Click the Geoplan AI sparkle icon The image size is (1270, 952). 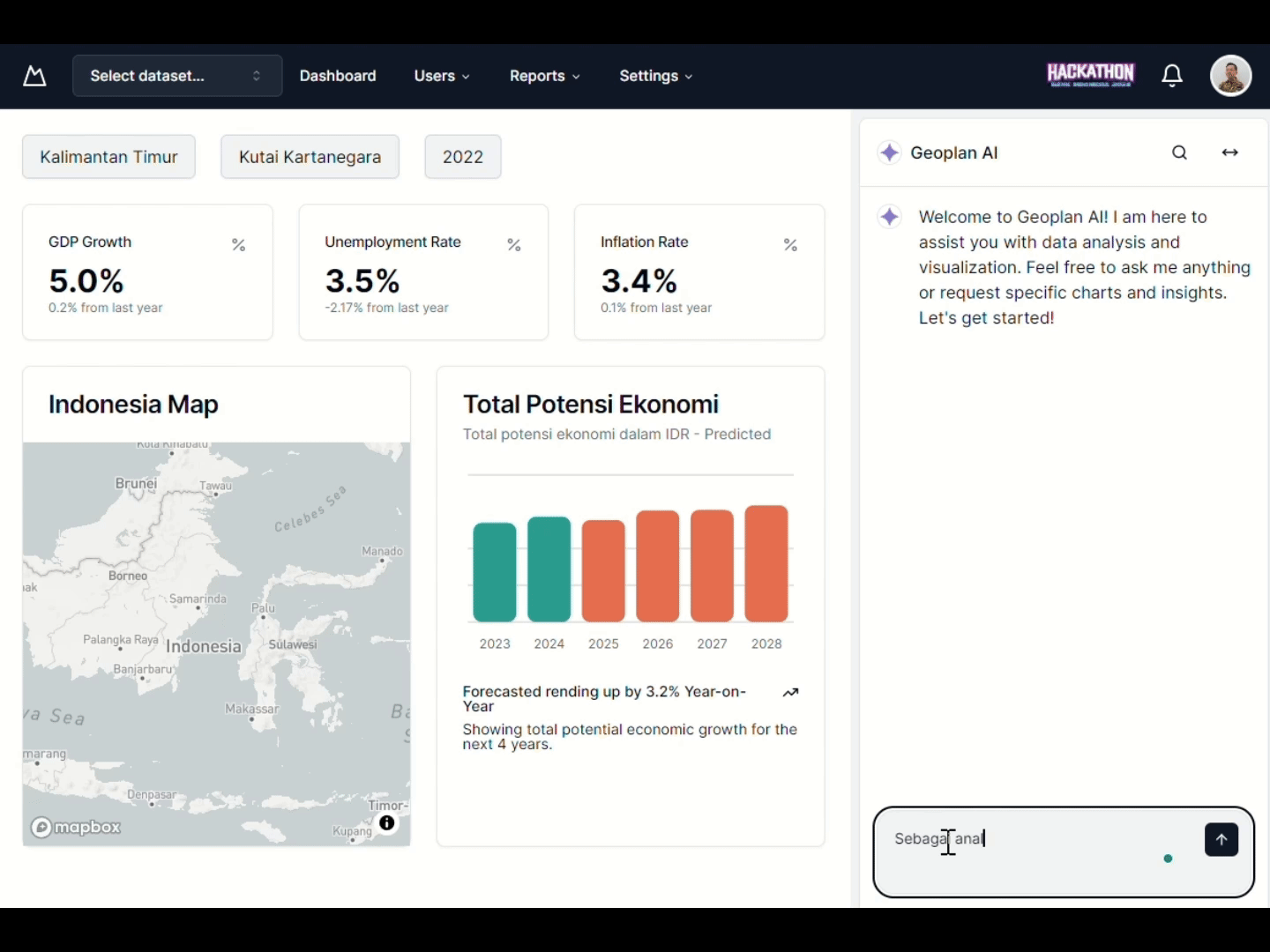click(889, 152)
